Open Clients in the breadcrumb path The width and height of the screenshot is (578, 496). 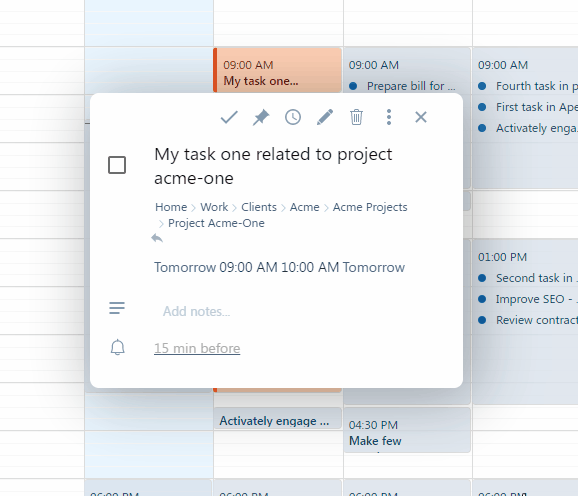pyautogui.click(x=259, y=207)
